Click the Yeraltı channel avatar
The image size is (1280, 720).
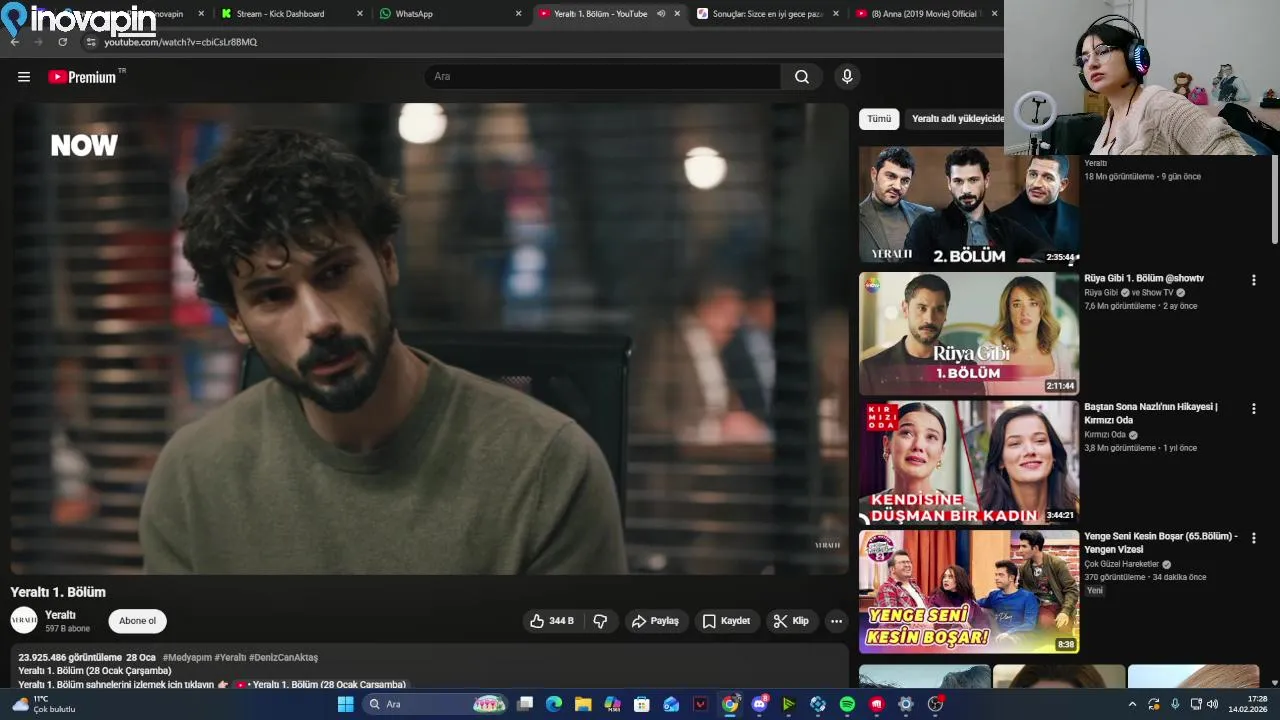pos(24,621)
